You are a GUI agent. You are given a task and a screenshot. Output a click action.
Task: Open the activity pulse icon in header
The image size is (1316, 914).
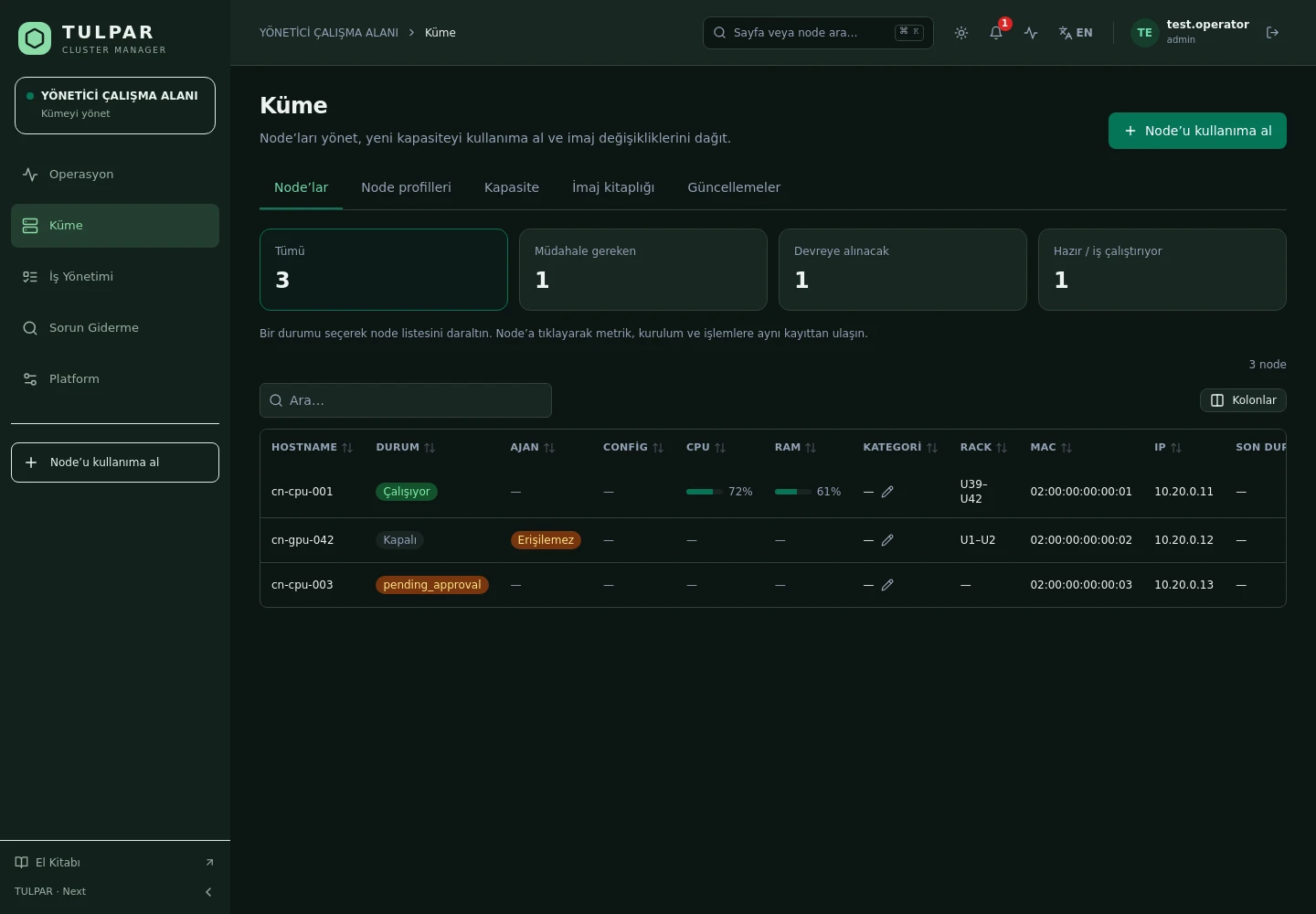(1031, 33)
